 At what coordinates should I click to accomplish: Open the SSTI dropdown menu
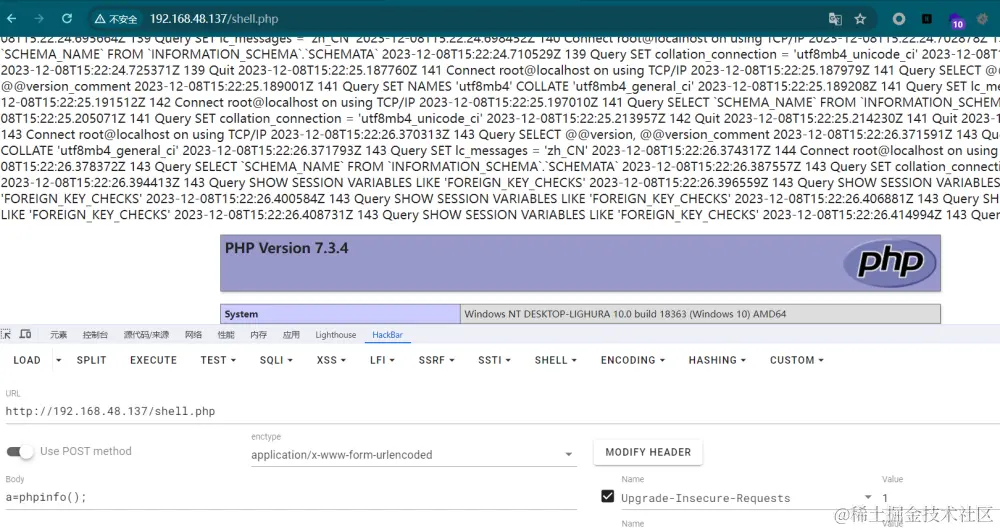click(x=494, y=360)
